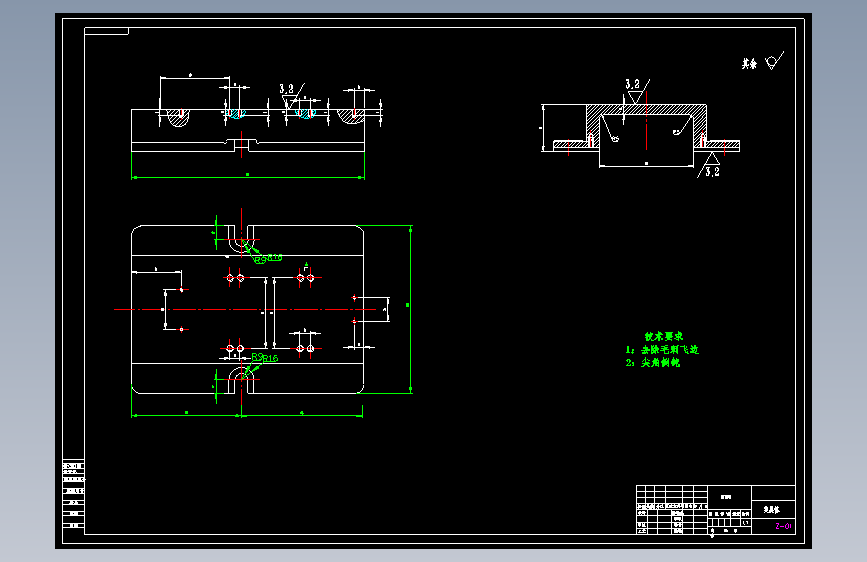867x562 pixels.
Task: Click the roughness symbol beside 其余
Action: click(774, 61)
